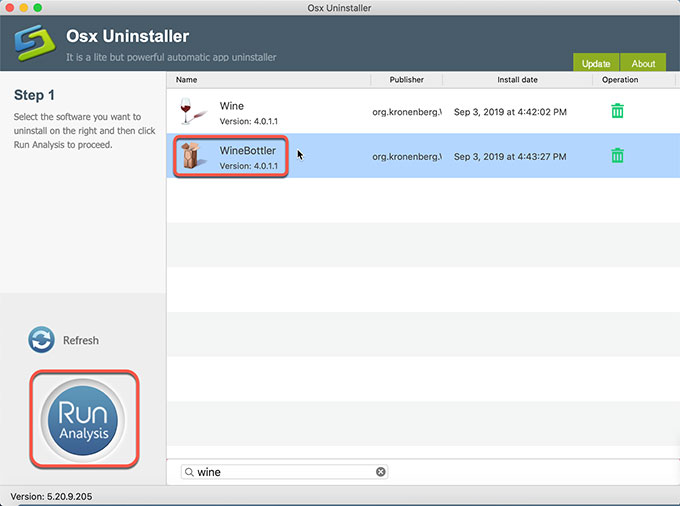Close the window with red button
The image size is (680, 506).
pos(9,7)
